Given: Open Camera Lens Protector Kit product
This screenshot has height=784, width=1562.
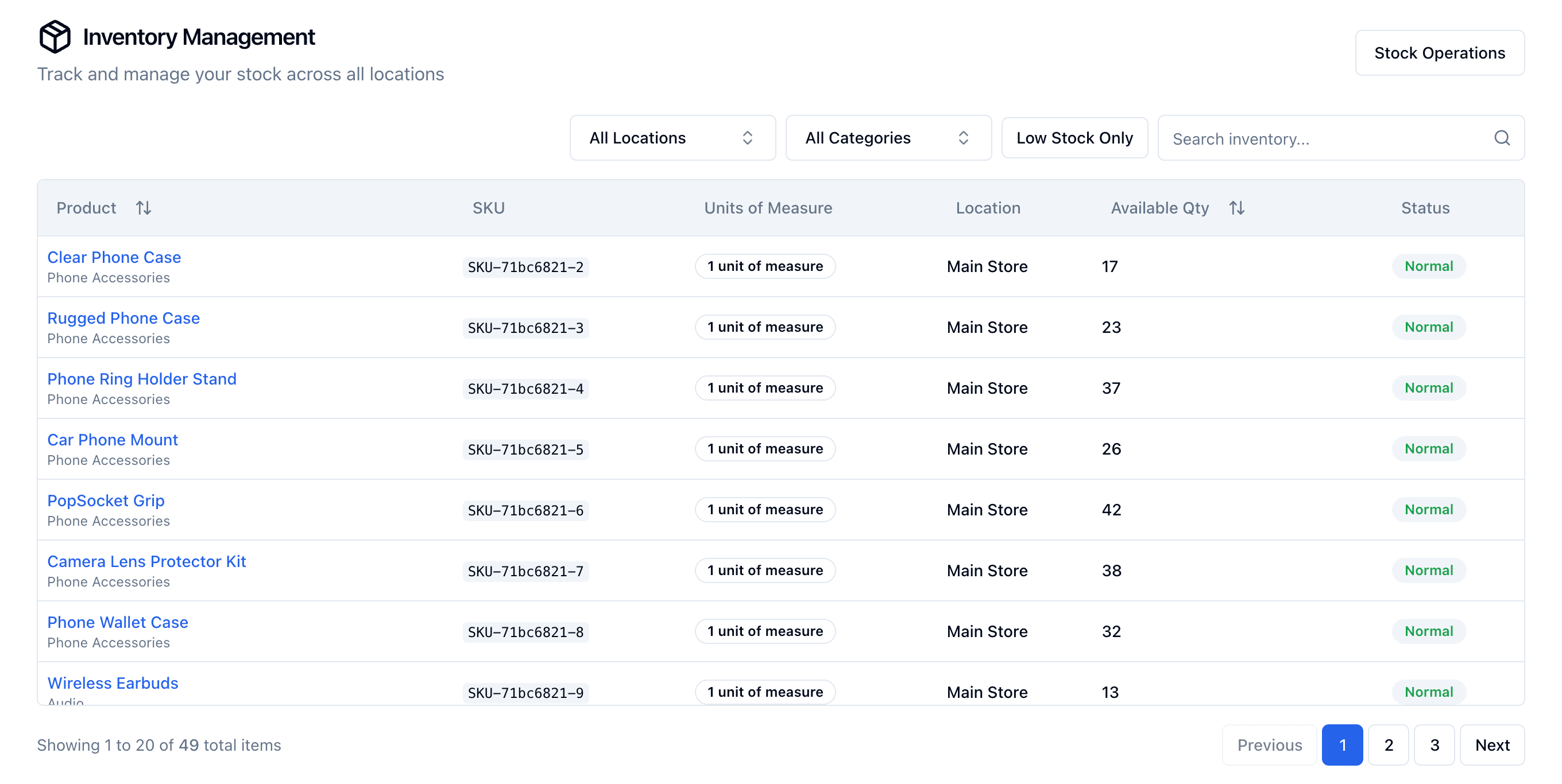Looking at the screenshot, I should [x=147, y=561].
